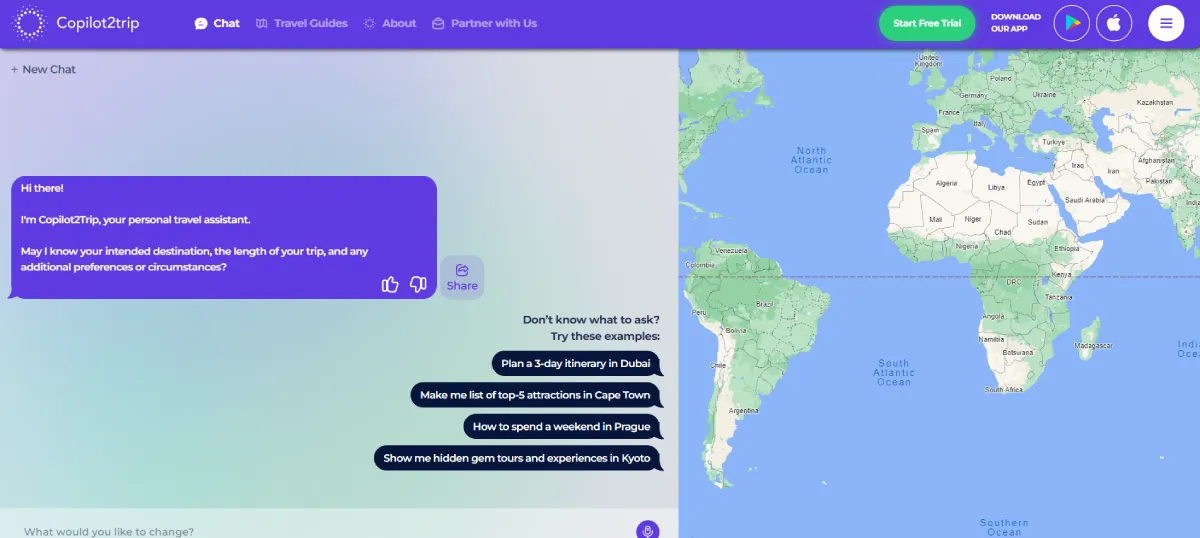The height and width of the screenshot is (538, 1200).
Task: Give the message a thumbs down
Action: (x=418, y=285)
